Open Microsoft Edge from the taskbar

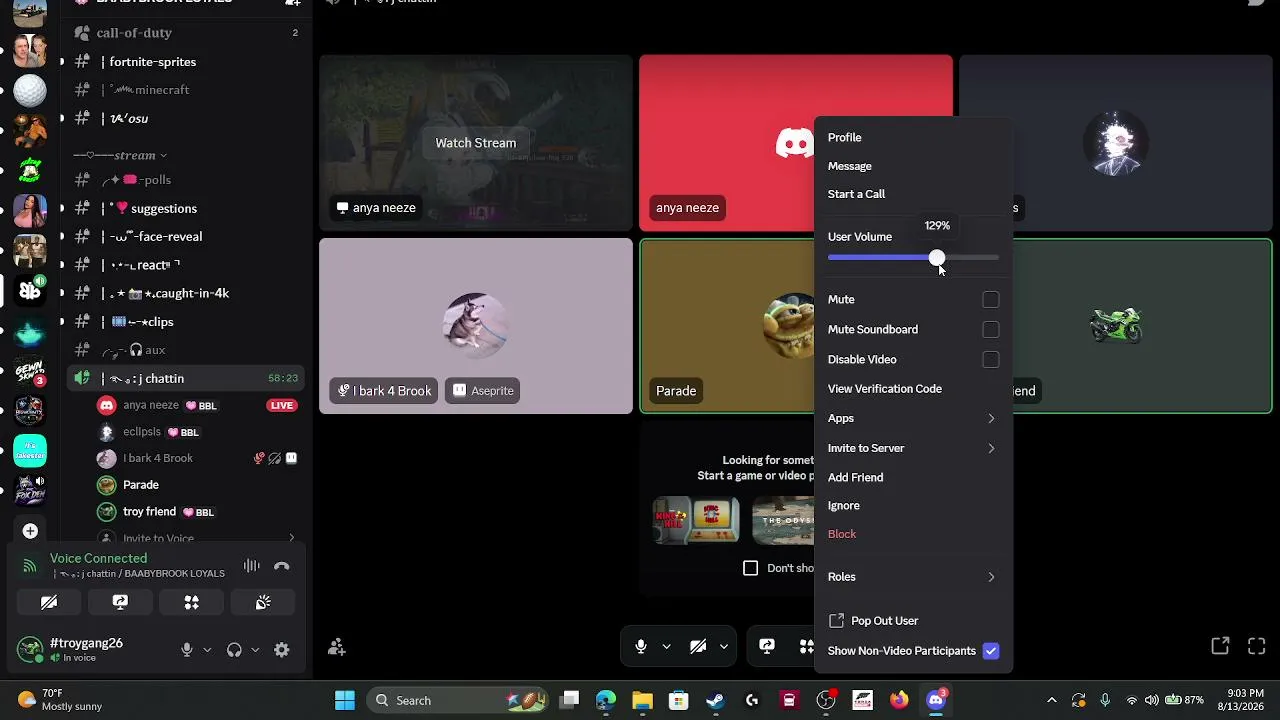click(x=605, y=700)
